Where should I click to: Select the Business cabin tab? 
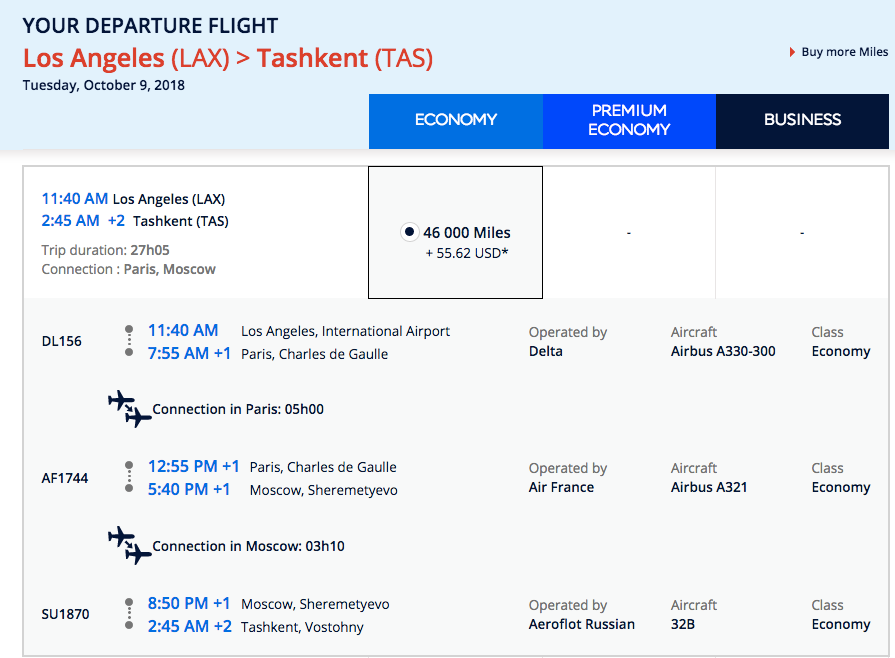(x=802, y=120)
